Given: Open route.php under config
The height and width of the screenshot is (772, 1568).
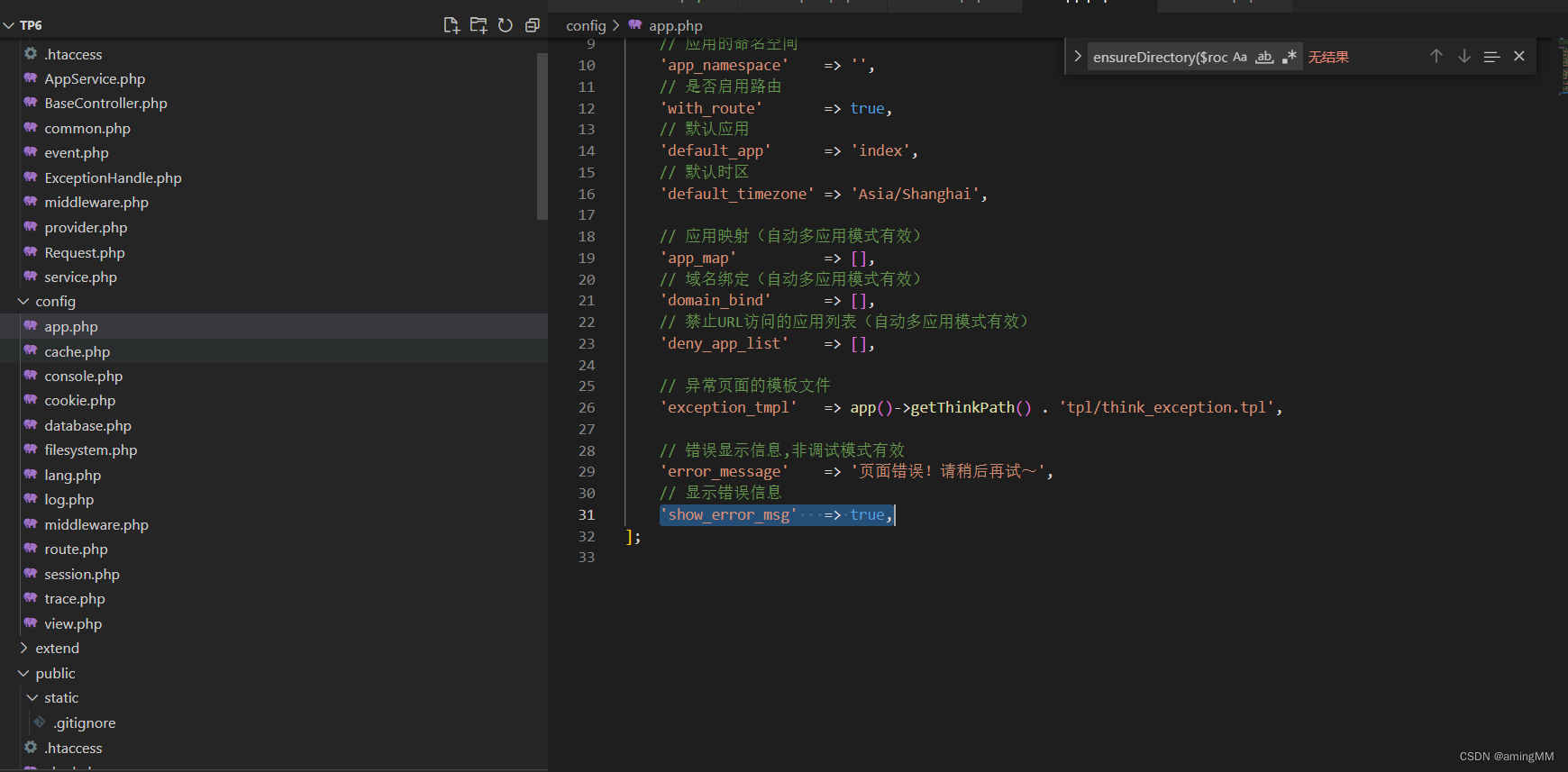Looking at the screenshot, I should 76,549.
